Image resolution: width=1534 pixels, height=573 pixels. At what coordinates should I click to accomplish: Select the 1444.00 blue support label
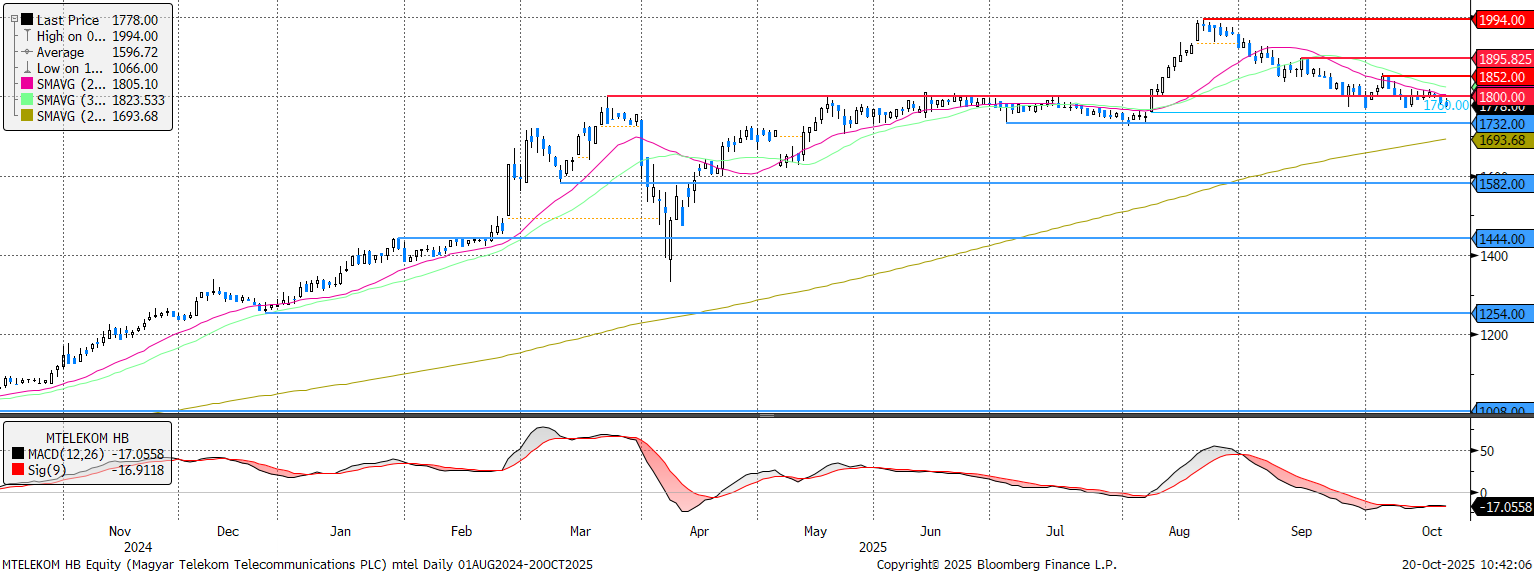tap(1501, 239)
